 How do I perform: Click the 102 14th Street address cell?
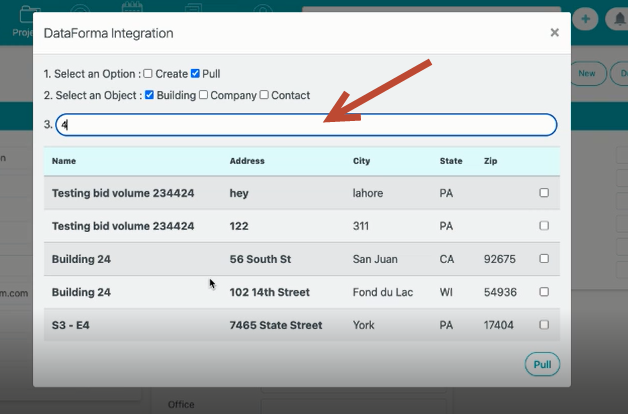click(x=270, y=292)
